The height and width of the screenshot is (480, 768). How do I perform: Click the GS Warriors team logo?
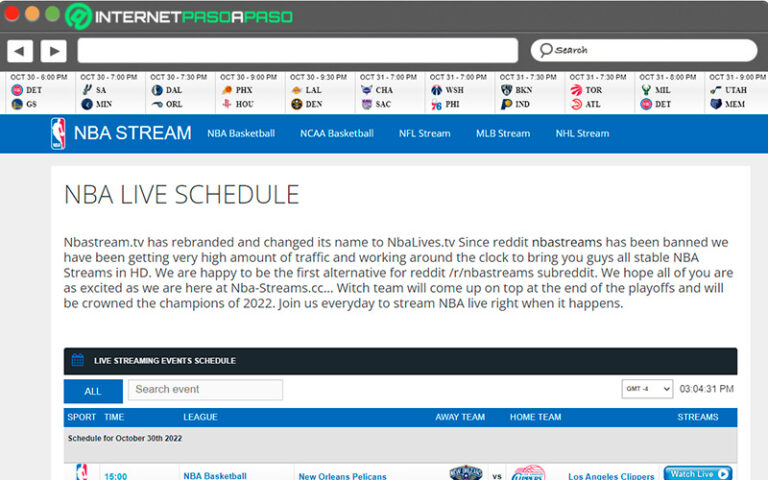click(17, 104)
